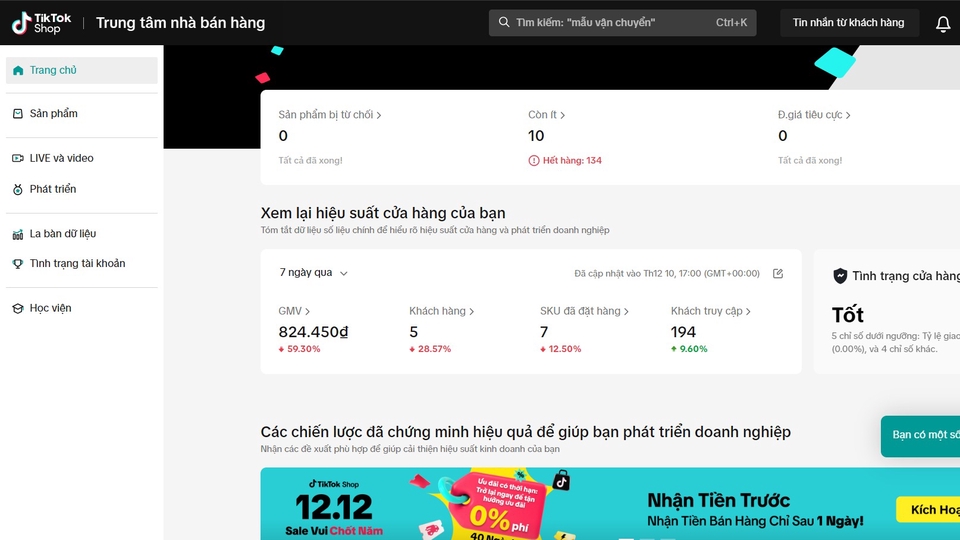
Task: Open the 7 ngày qua dropdown
Action: [314, 273]
